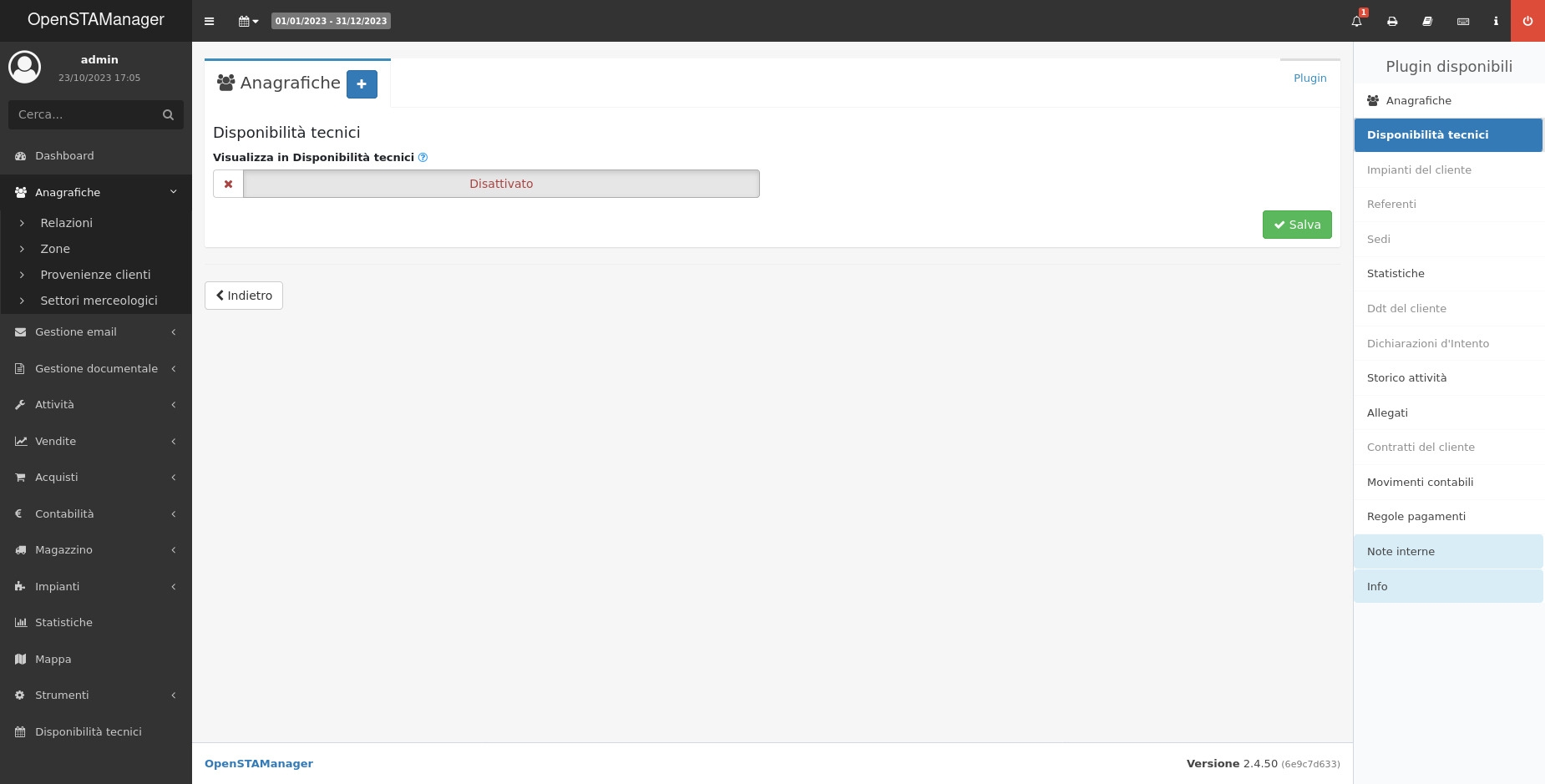Click the green Salva button
The image size is (1545, 784).
(1296, 225)
